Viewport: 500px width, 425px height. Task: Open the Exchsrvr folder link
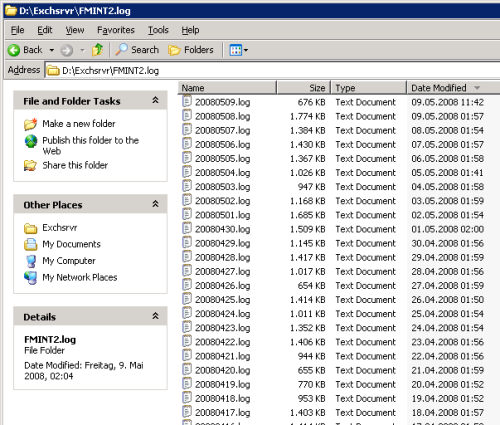(x=60, y=228)
